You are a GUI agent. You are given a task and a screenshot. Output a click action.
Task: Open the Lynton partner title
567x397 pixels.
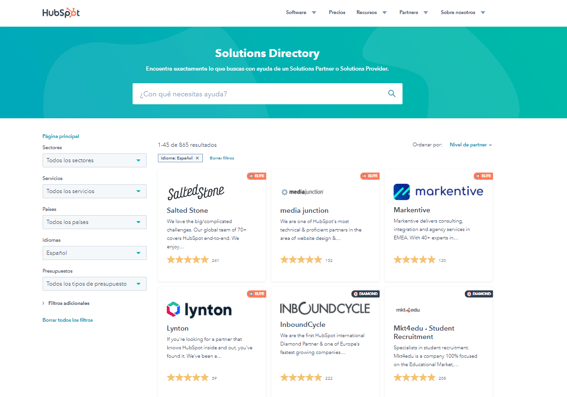(177, 328)
